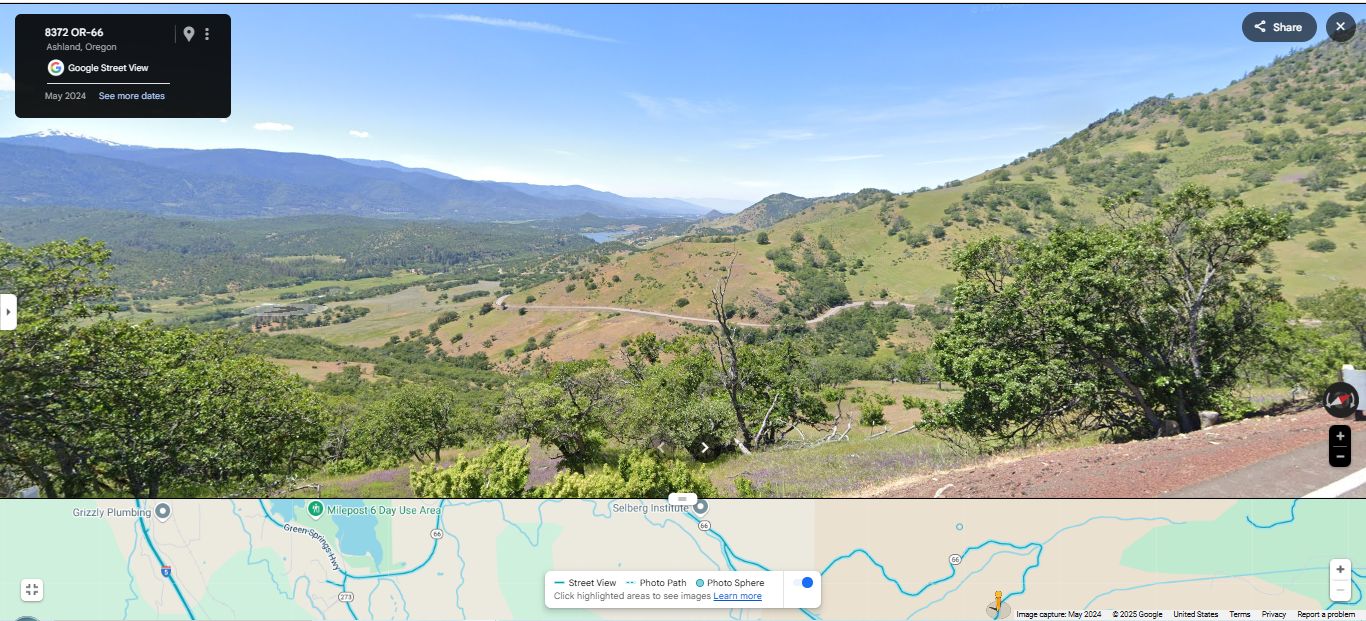Select the Pegman marker on the minimap
Image resolution: width=1366 pixels, height=621 pixels.
[997, 604]
